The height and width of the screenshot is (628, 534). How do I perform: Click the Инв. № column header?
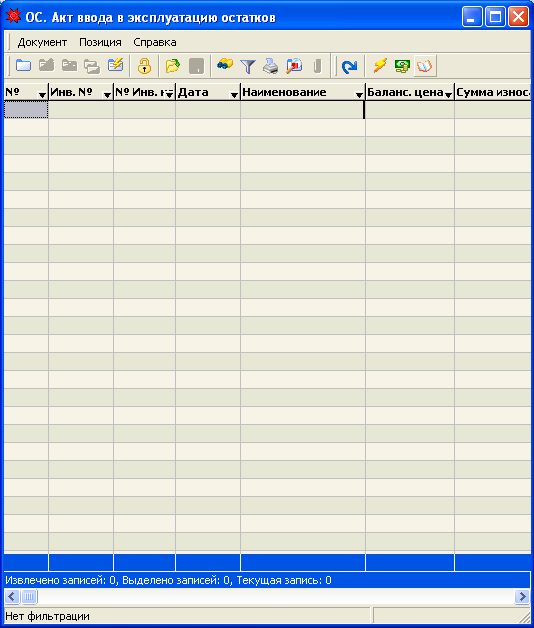point(81,92)
